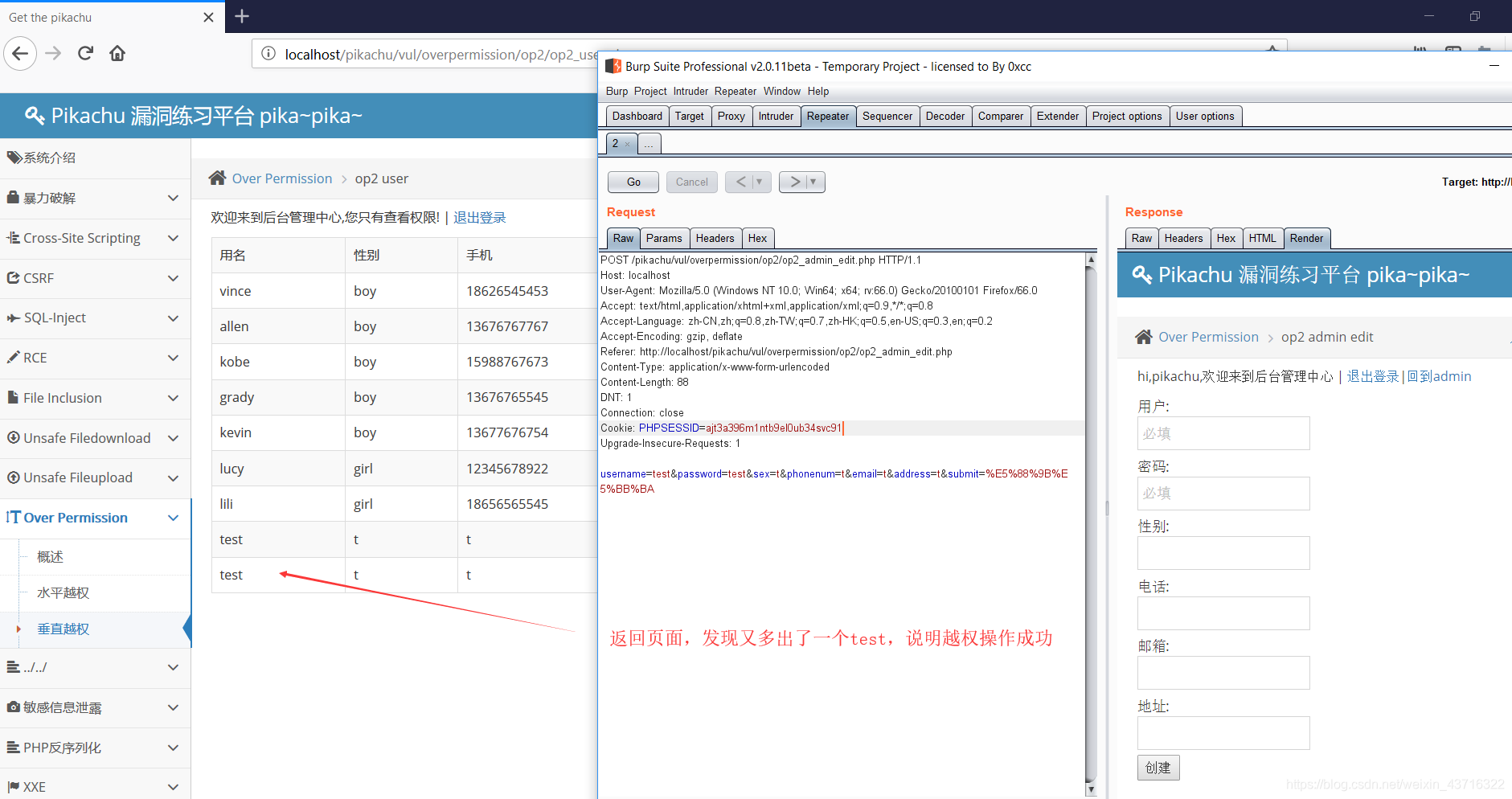Viewport: 1512px width, 799px height.
Task: Click 回到admin link in response
Action: point(1439,376)
